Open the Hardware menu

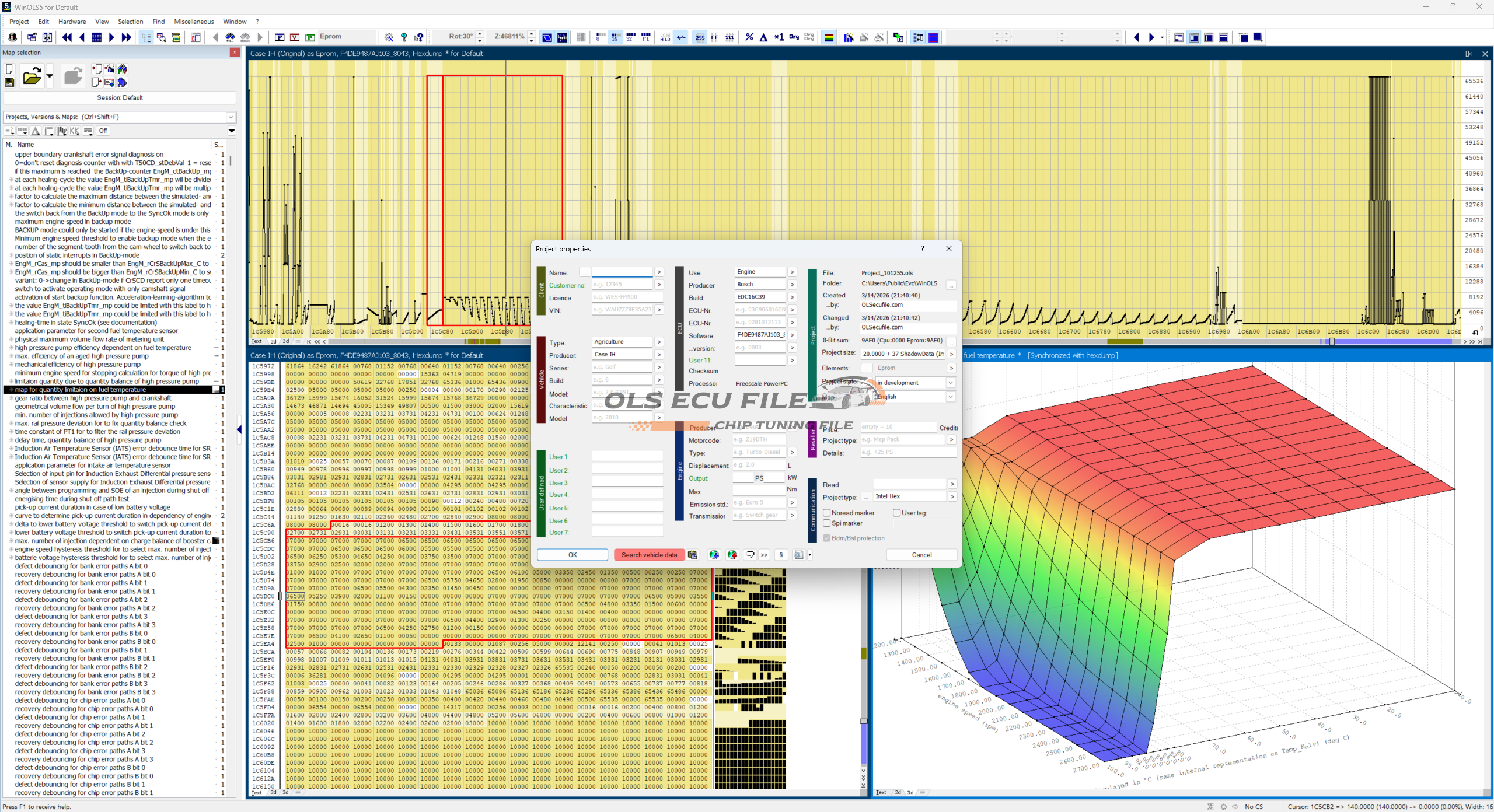coord(72,22)
